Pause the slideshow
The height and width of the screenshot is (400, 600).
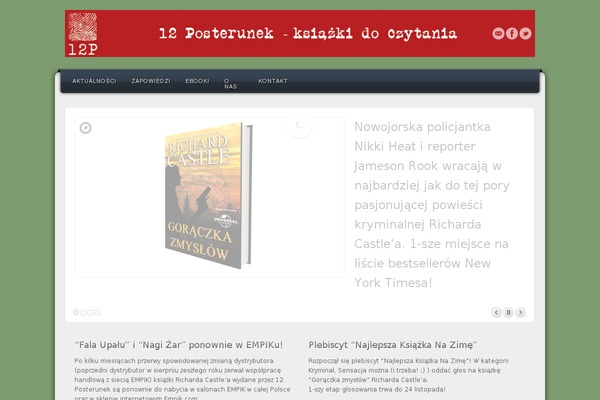coord(508,312)
